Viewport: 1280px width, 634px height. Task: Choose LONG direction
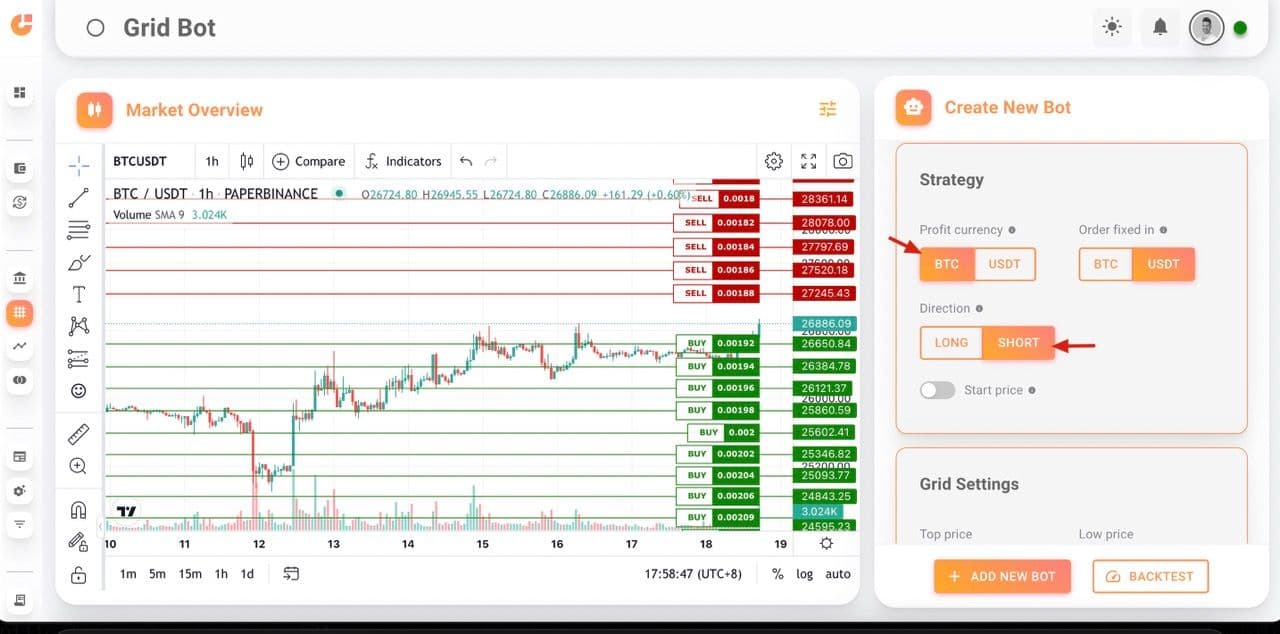951,342
